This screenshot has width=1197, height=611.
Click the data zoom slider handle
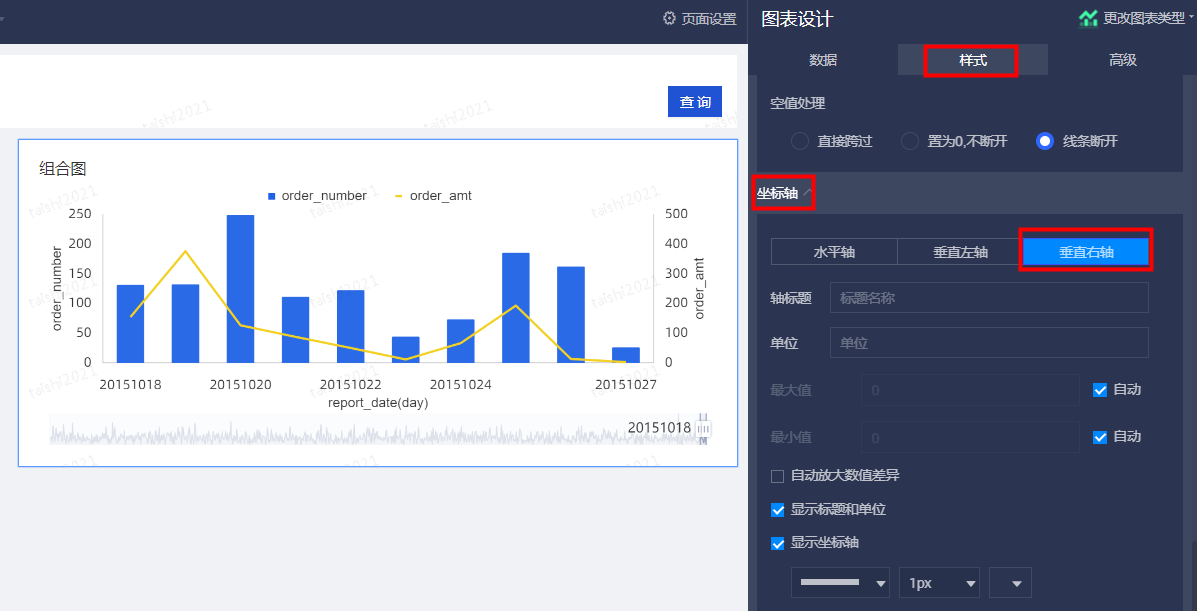coord(703,427)
